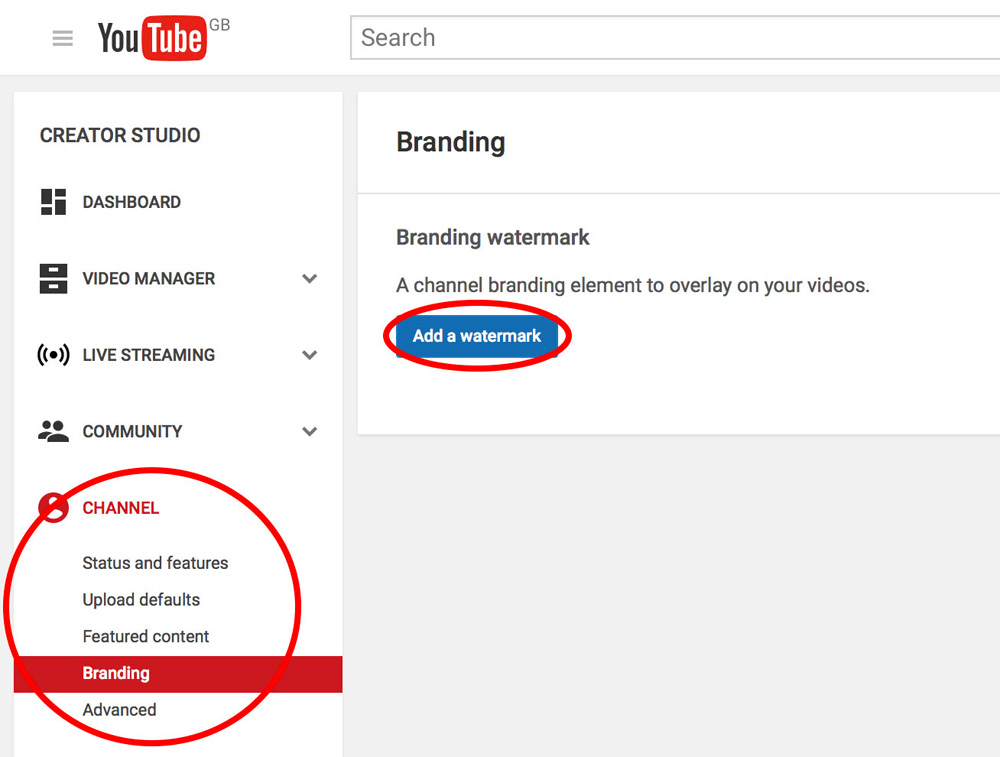Click the Live Streaming broadcast icon
Screen dimensions: 1000x757
[x=54, y=355]
